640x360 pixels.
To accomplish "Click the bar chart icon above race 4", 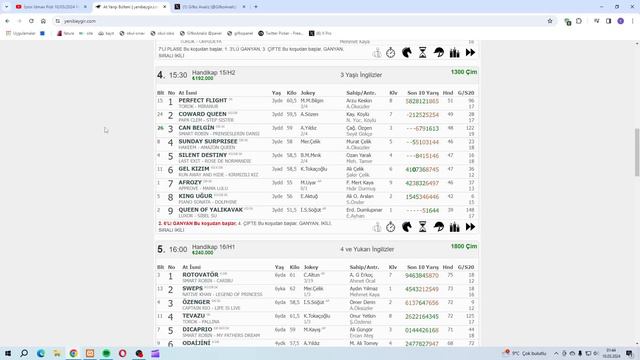I will click(454, 53).
